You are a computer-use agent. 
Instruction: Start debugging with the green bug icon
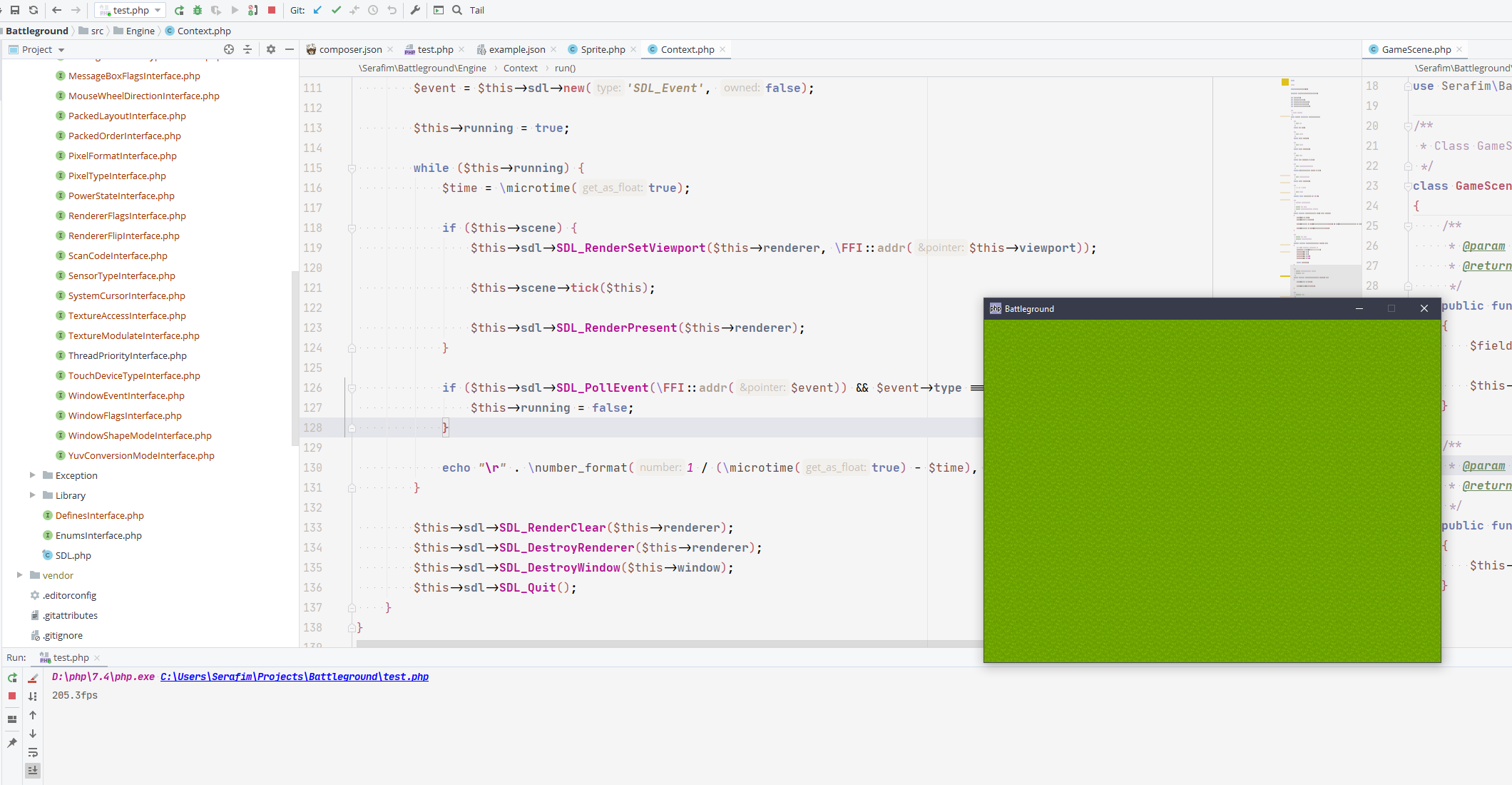click(x=198, y=10)
